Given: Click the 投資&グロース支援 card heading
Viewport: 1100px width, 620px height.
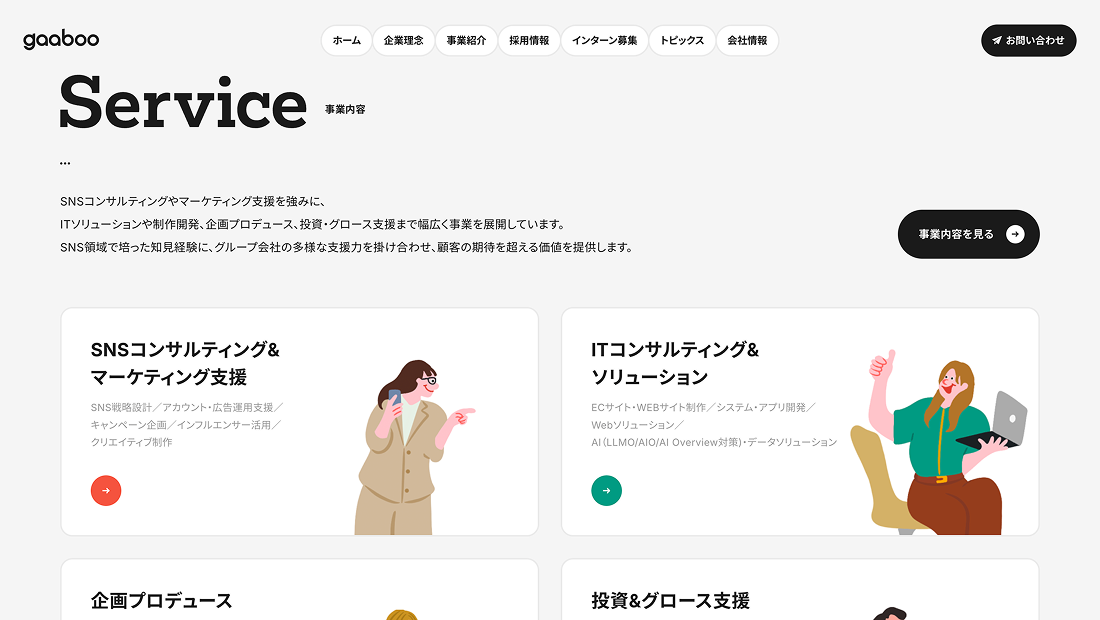Looking at the screenshot, I should point(670,600).
